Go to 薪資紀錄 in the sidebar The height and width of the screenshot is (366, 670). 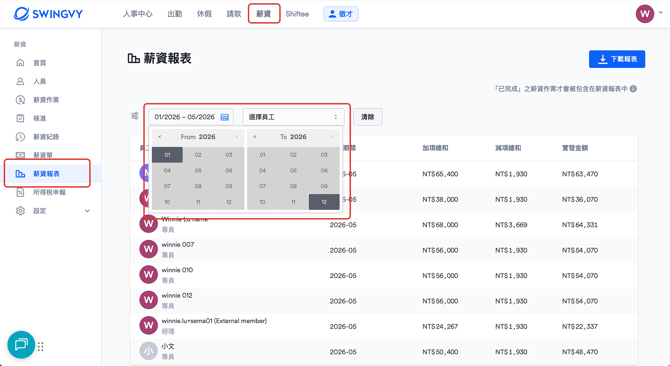click(46, 137)
